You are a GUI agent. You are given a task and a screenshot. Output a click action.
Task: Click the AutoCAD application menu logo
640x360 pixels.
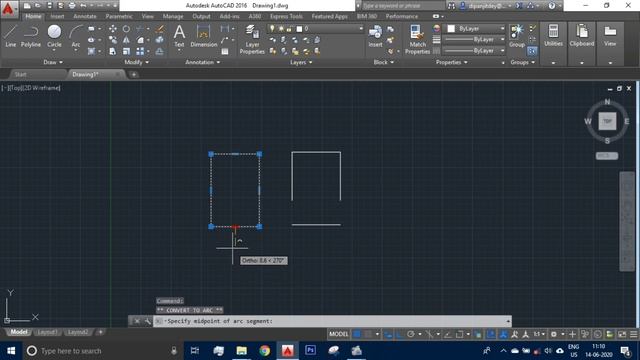click(x=8, y=9)
